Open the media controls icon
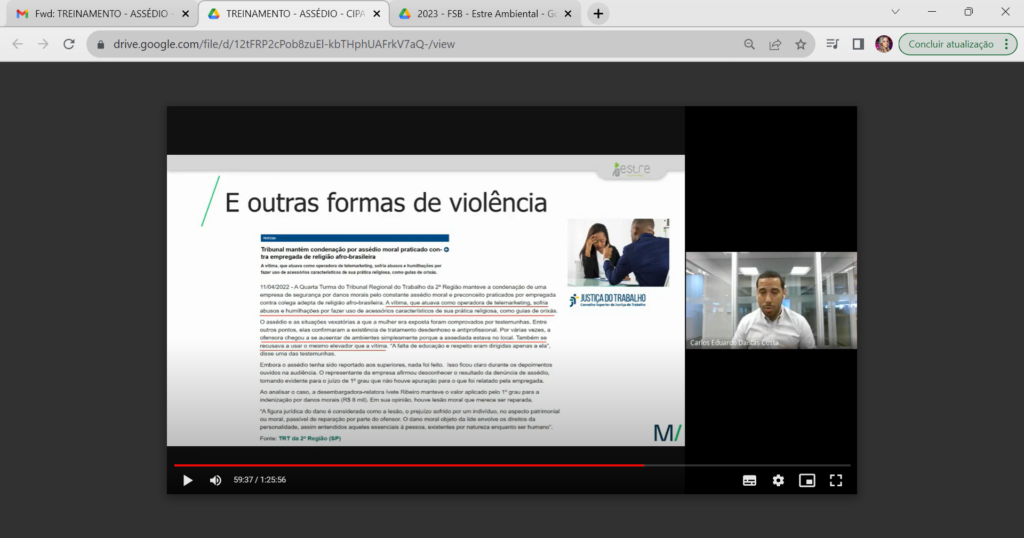This screenshot has height=538, width=1024. (833, 44)
